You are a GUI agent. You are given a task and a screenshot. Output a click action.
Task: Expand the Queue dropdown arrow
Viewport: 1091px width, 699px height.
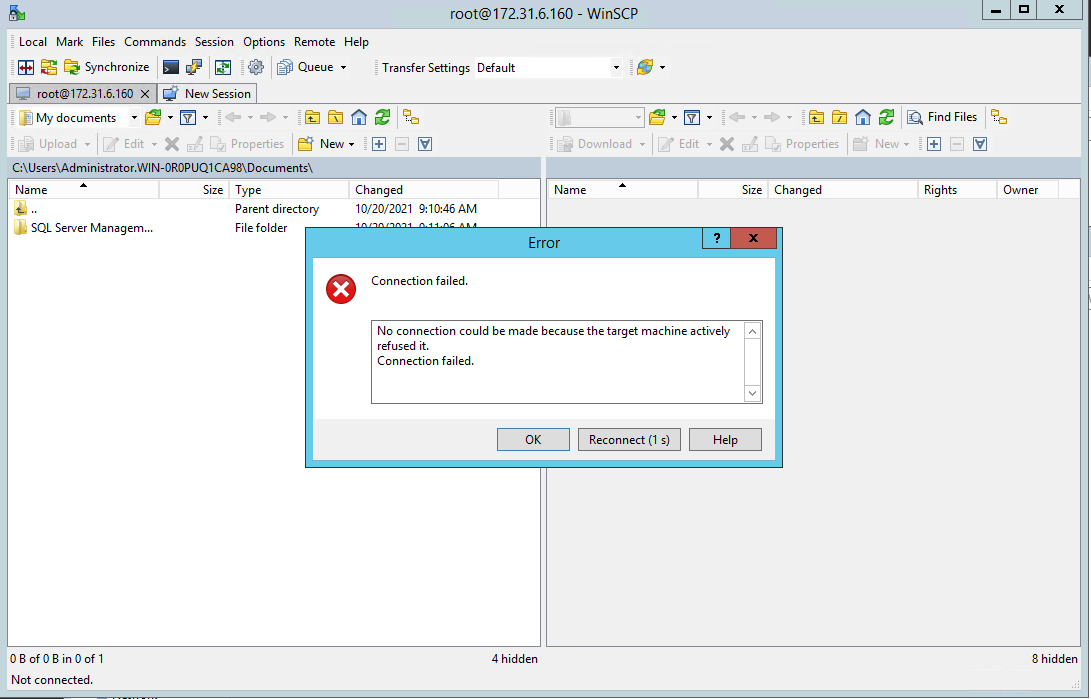343,67
